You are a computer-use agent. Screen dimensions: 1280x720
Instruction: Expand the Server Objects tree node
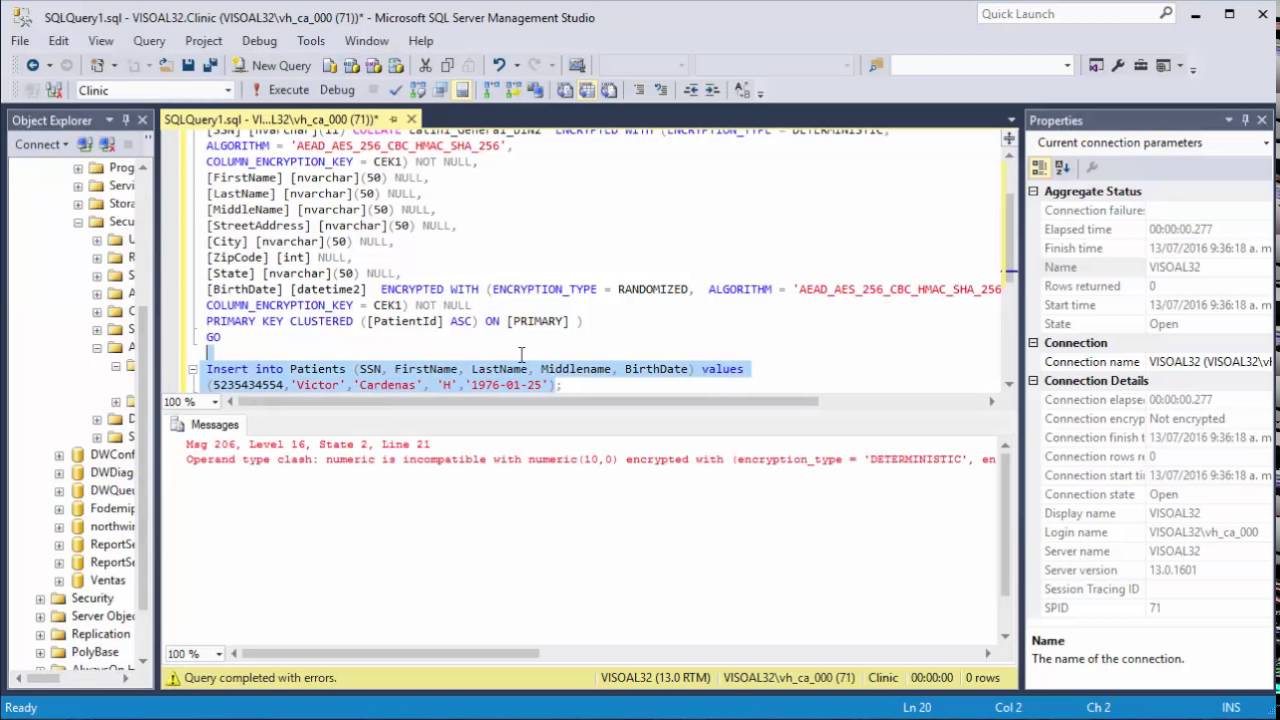pos(40,617)
